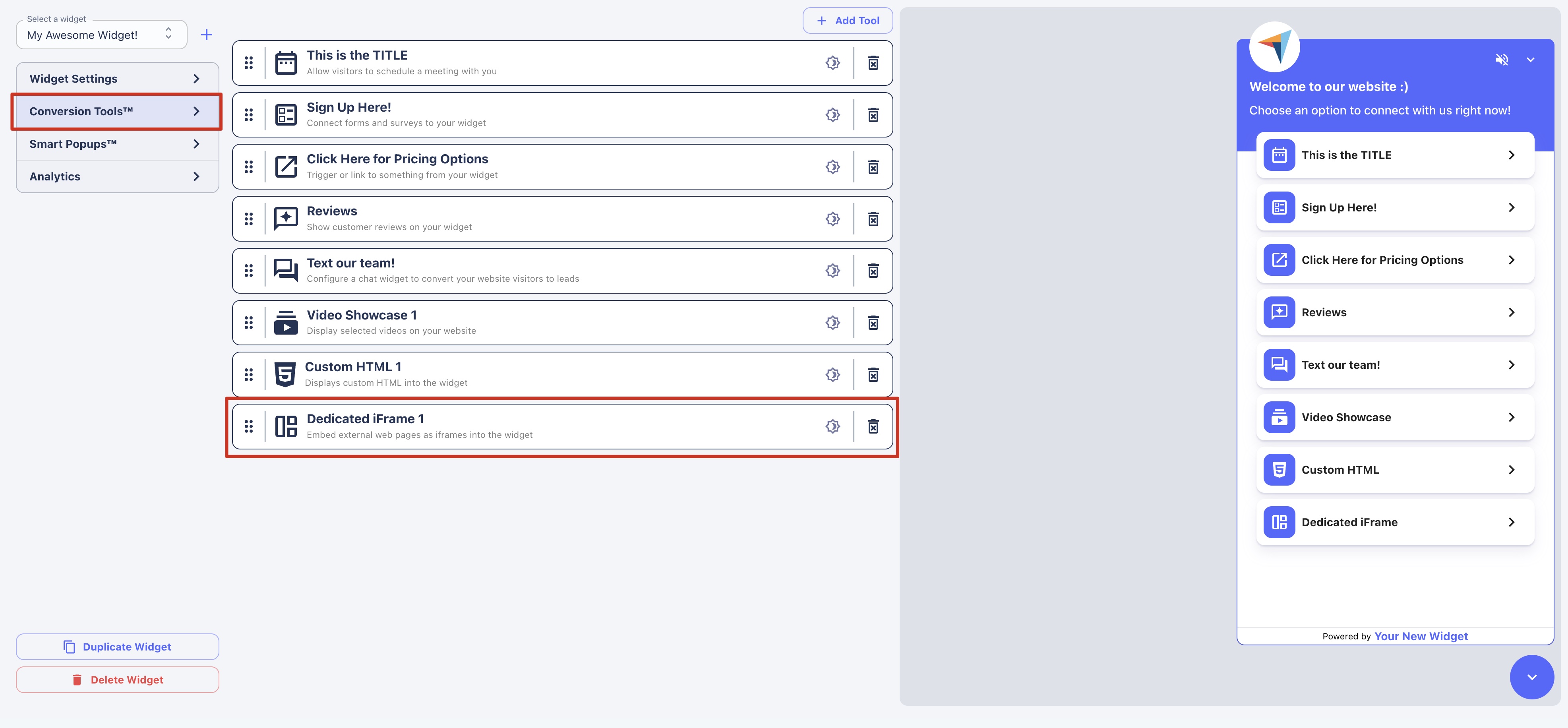Delete the This is the TITLE tool
Viewport: 1568px width, 728px height.
(x=873, y=63)
